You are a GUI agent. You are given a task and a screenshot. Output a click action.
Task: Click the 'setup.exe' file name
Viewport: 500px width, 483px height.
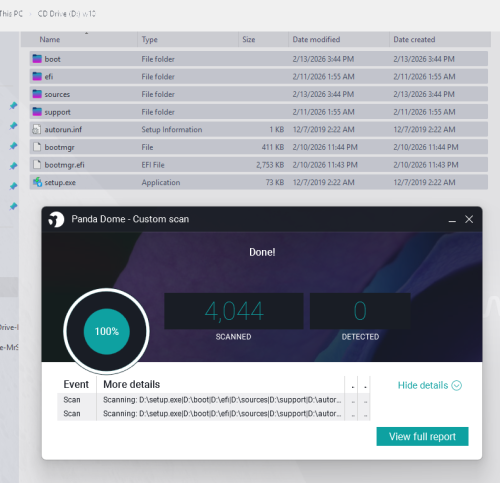pos(60,183)
